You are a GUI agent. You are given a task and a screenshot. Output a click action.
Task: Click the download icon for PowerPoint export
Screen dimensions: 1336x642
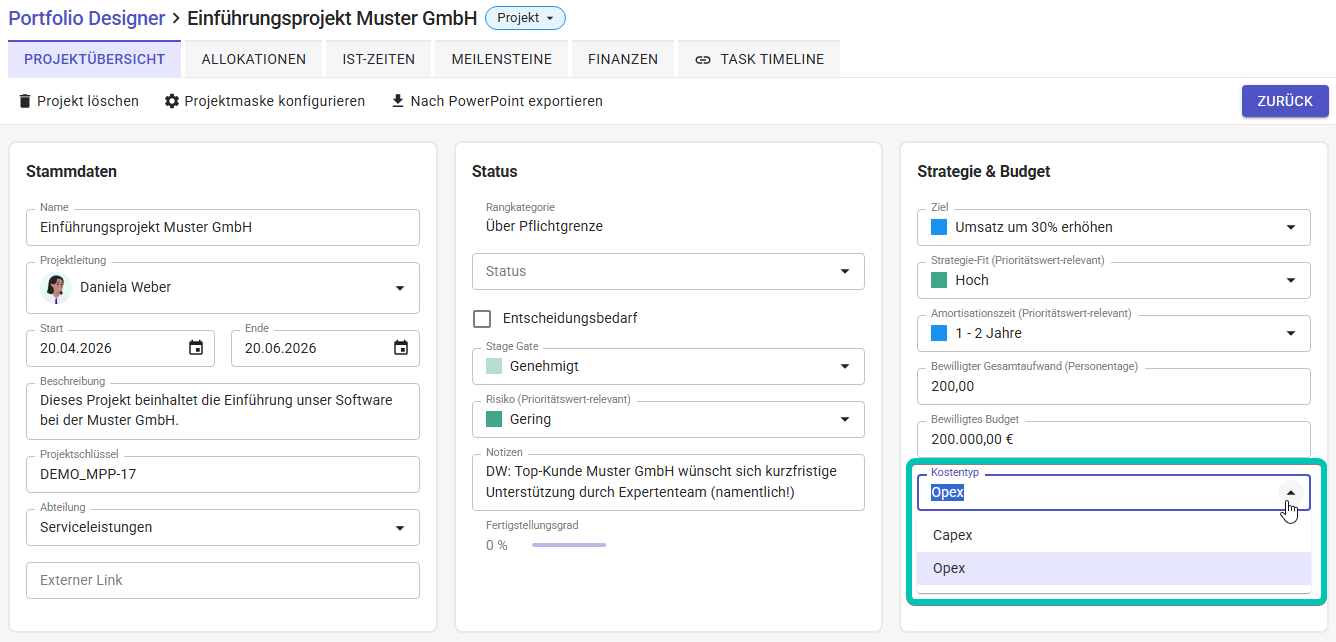pyautogui.click(x=398, y=101)
